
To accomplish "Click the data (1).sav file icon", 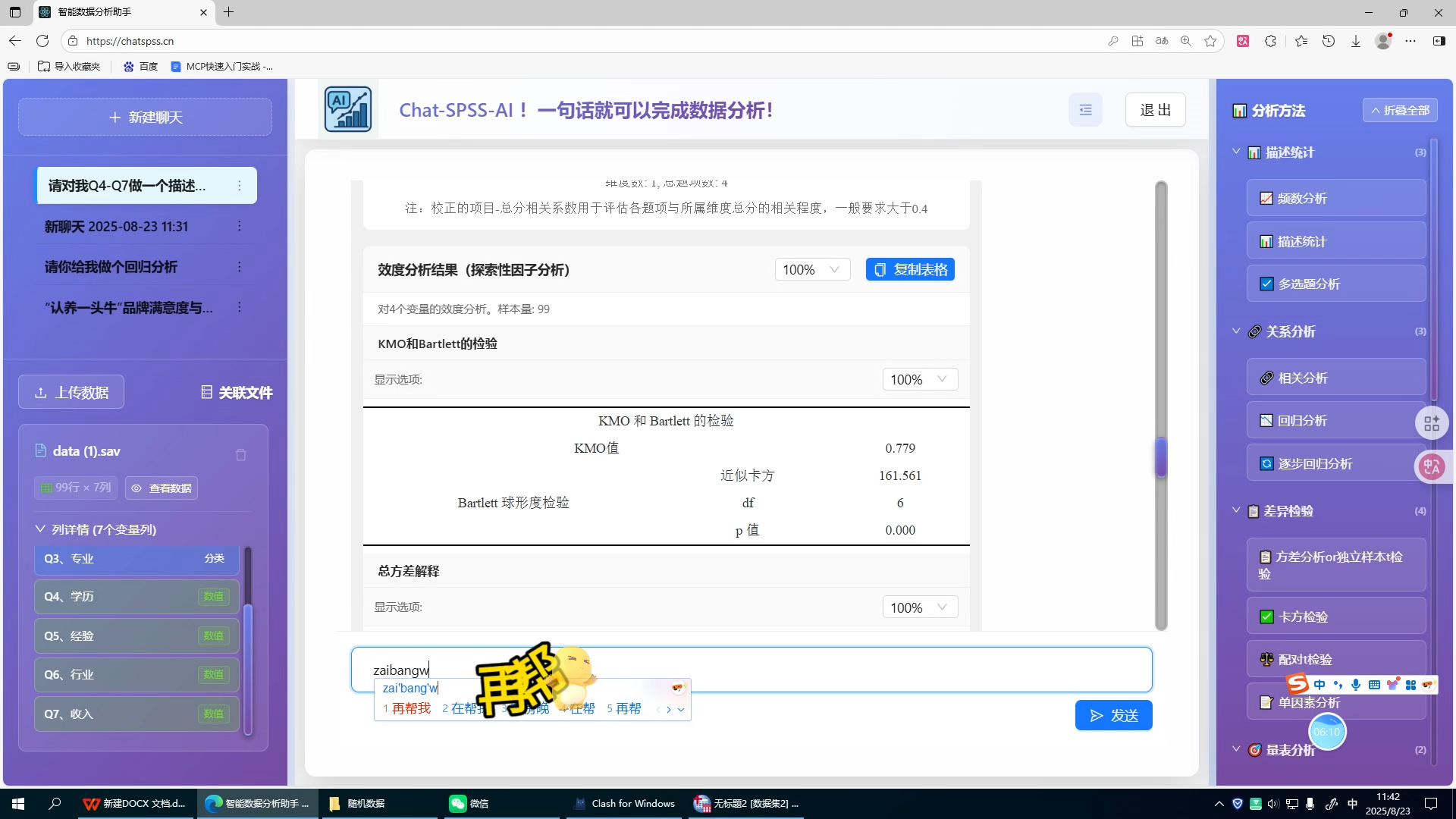I will pyautogui.click(x=41, y=450).
